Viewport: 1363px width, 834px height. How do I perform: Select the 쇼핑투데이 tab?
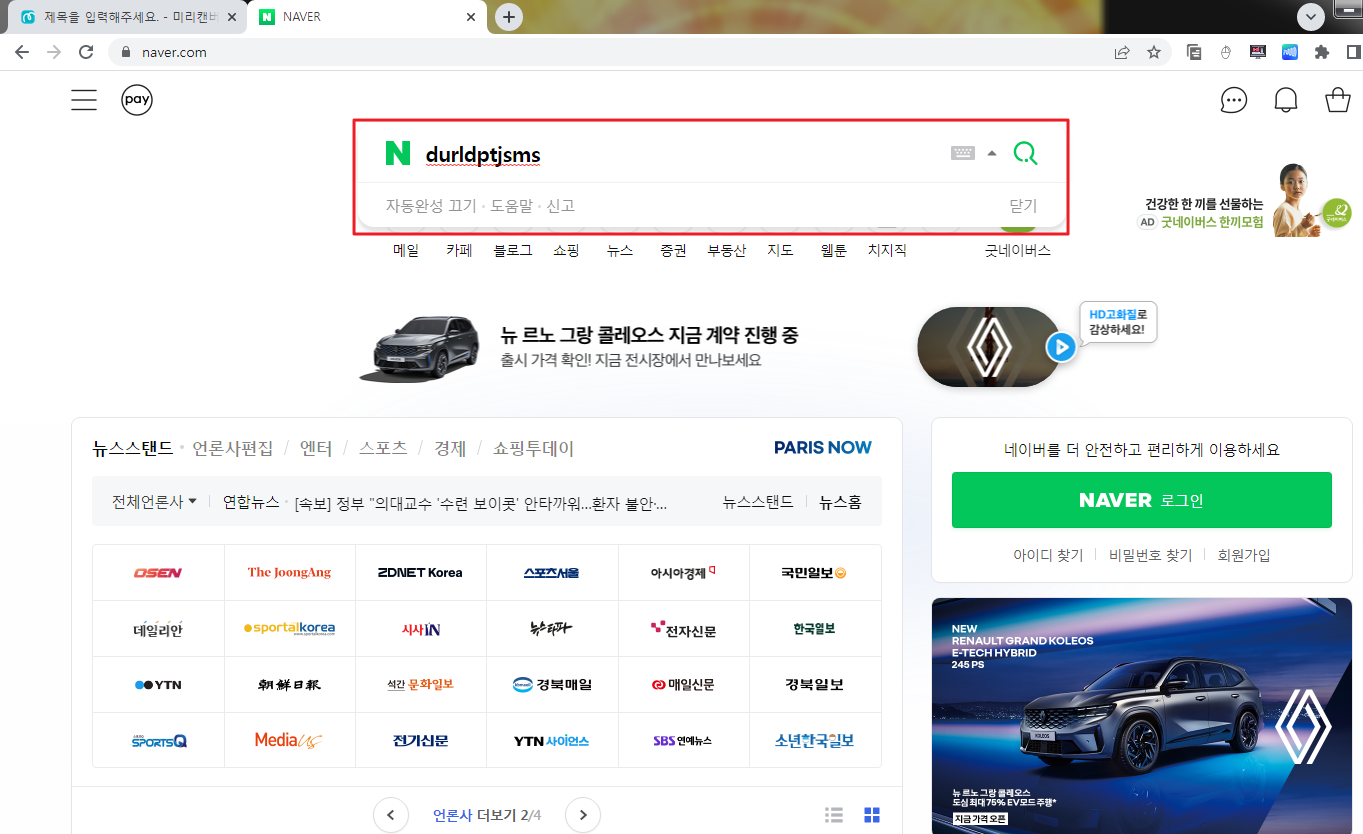click(x=533, y=448)
